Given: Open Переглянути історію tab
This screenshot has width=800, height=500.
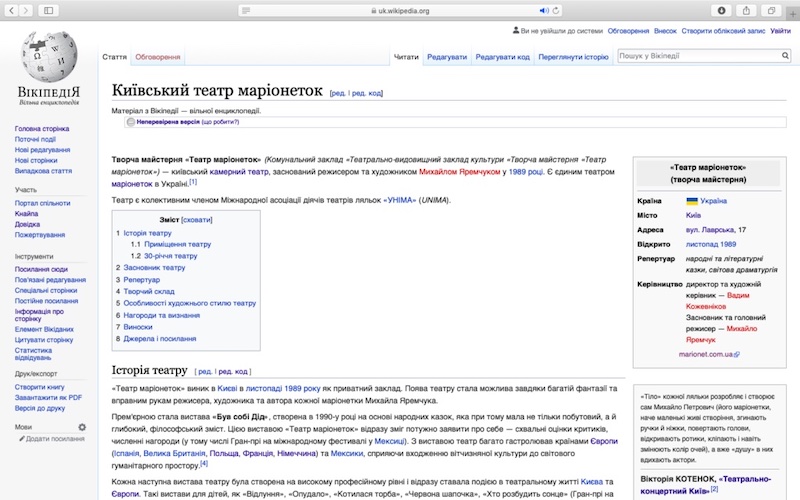Looking at the screenshot, I should tap(573, 57).
